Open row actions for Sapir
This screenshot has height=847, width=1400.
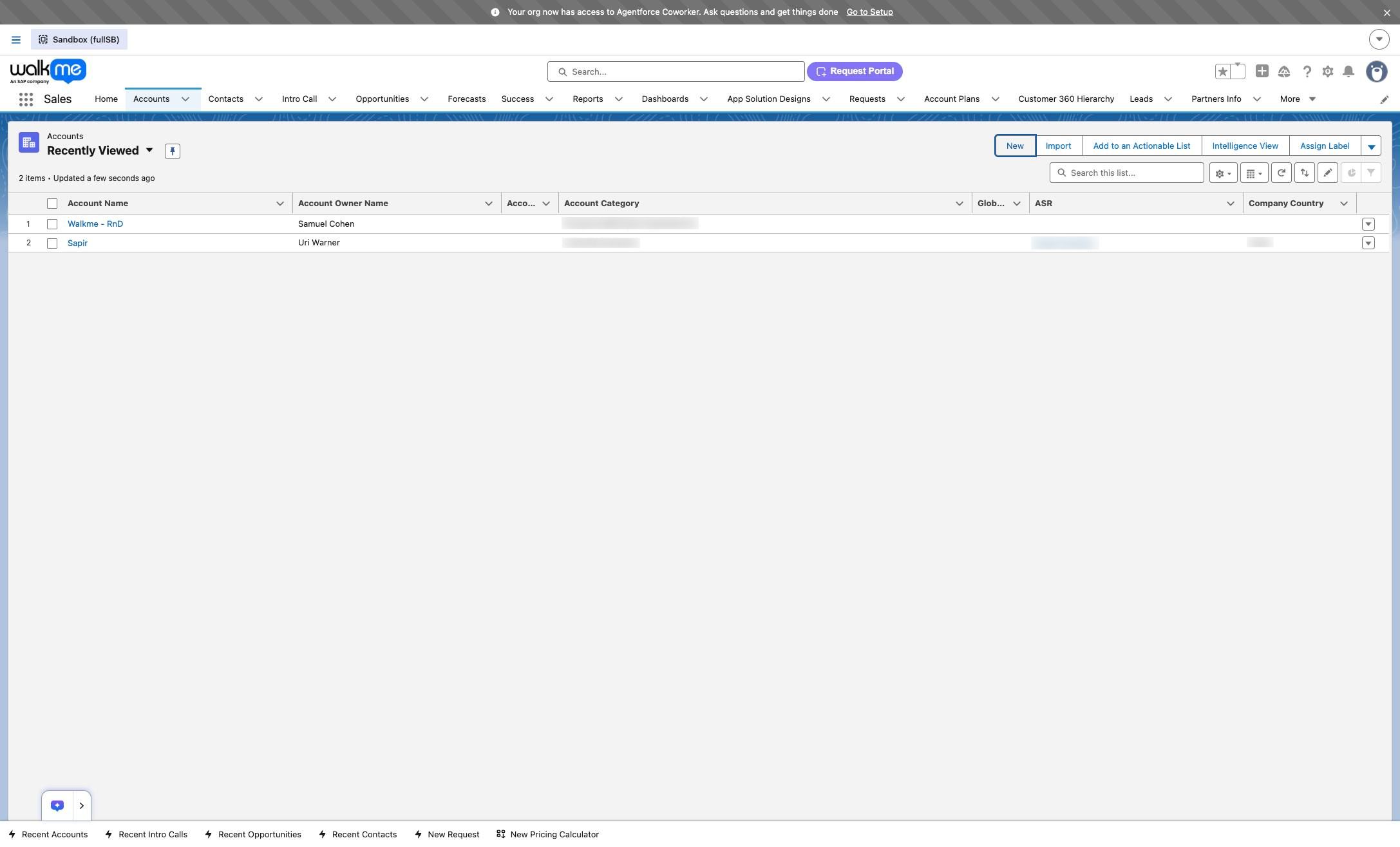[x=1368, y=243]
